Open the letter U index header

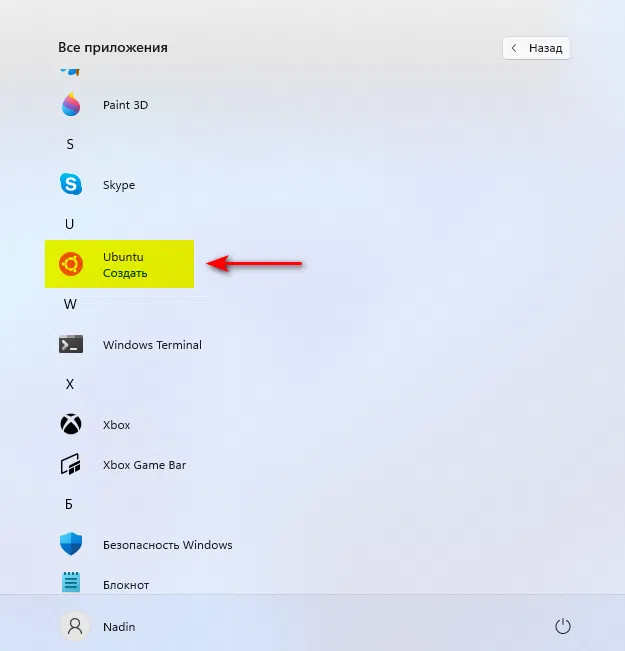[70, 224]
